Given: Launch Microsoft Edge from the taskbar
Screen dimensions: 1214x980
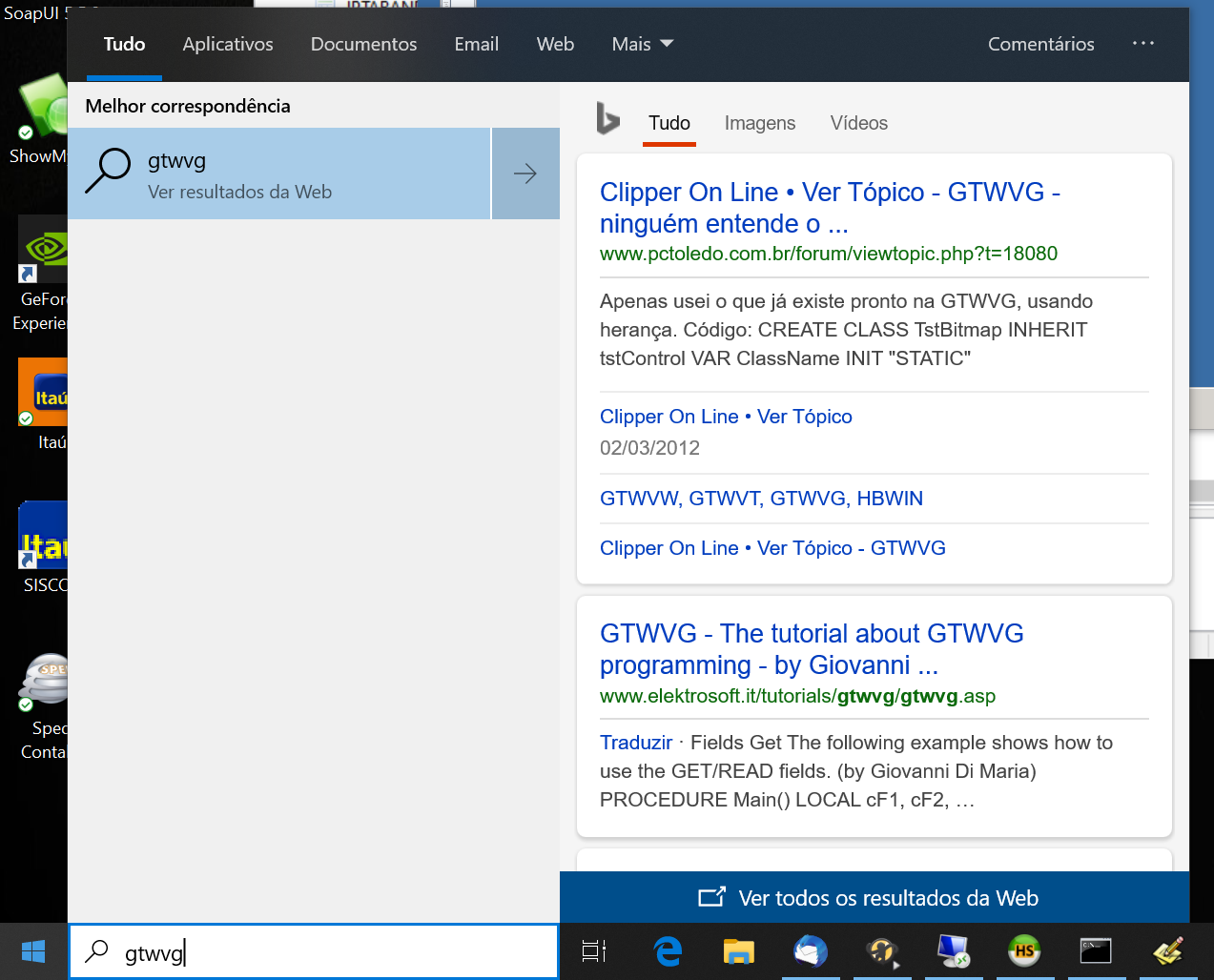Looking at the screenshot, I should pos(668,950).
